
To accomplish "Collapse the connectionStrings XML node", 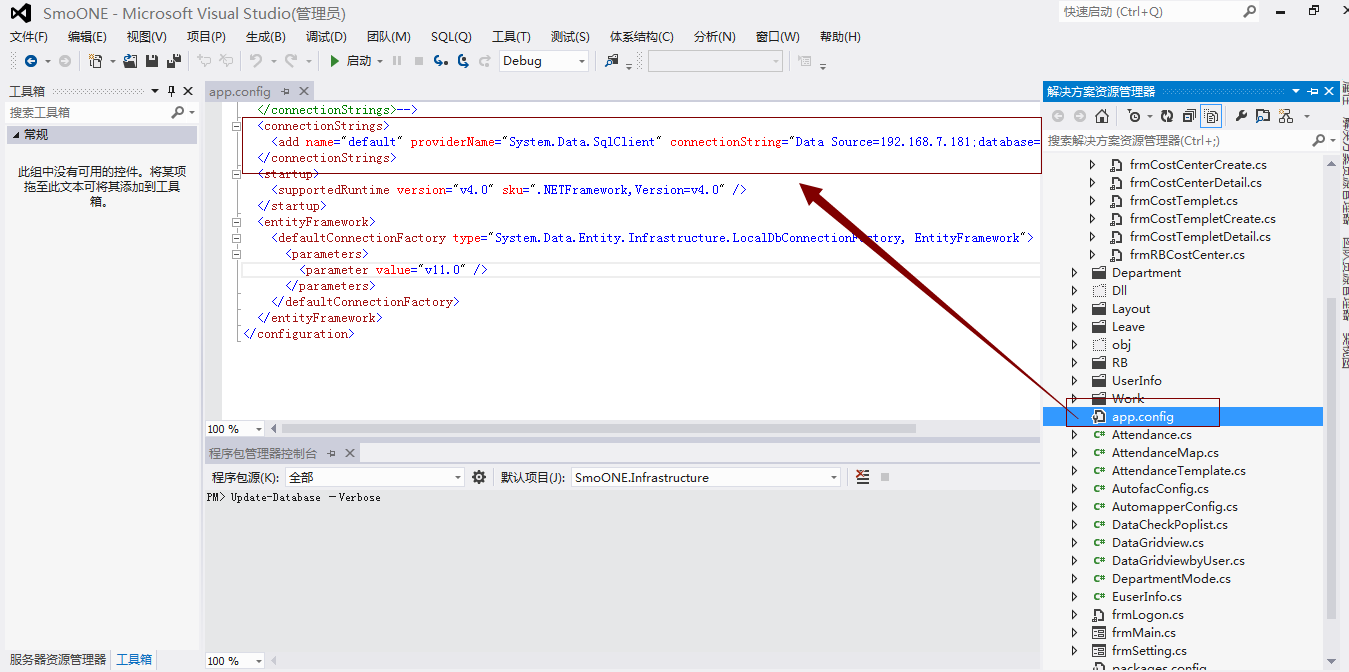I will [236, 126].
